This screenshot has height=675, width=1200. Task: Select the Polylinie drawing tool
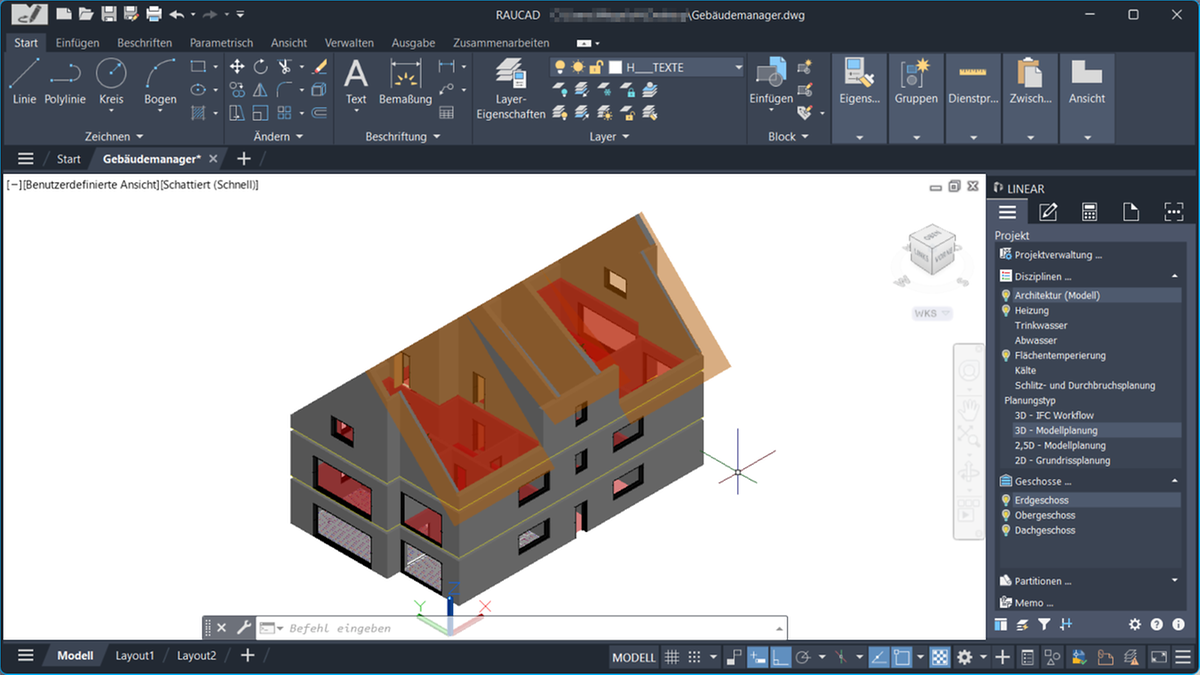(64, 80)
